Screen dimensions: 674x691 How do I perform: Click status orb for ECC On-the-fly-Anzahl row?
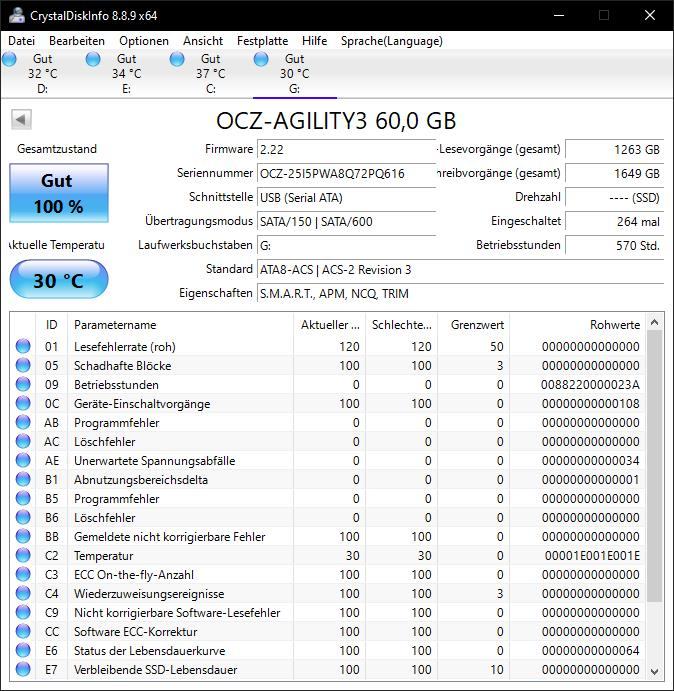[x=23, y=574]
